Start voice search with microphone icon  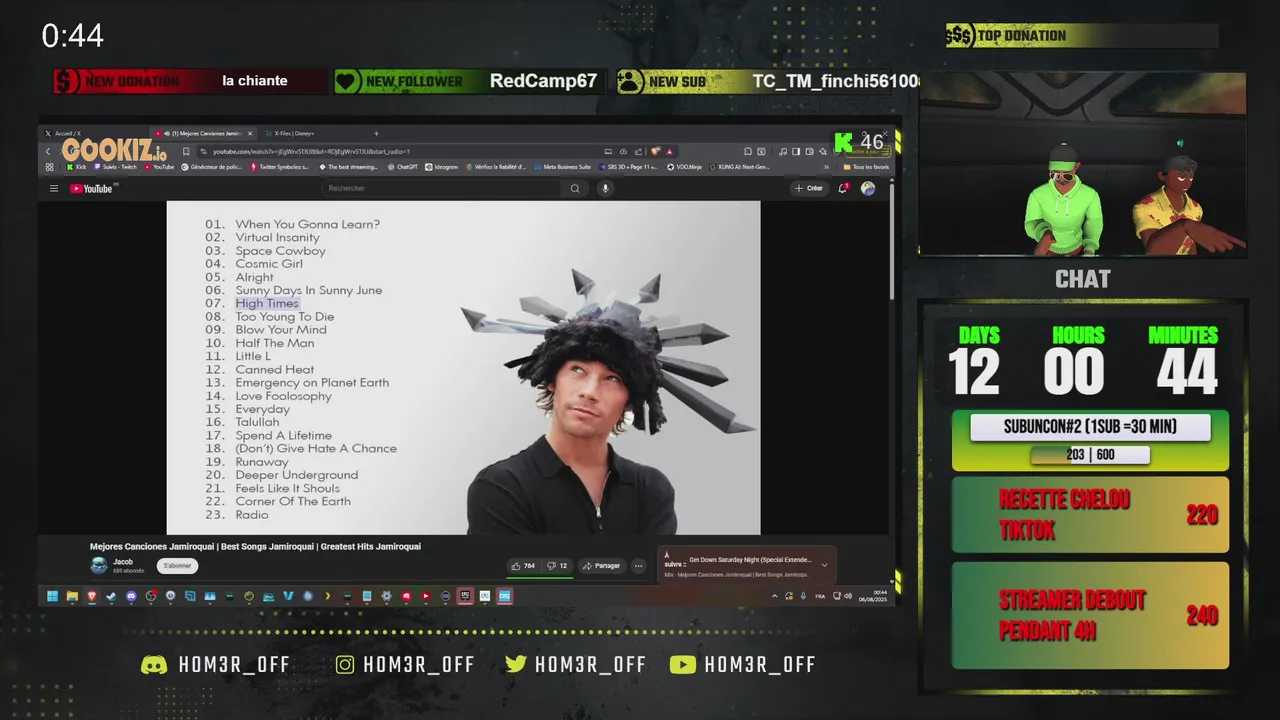point(605,188)
